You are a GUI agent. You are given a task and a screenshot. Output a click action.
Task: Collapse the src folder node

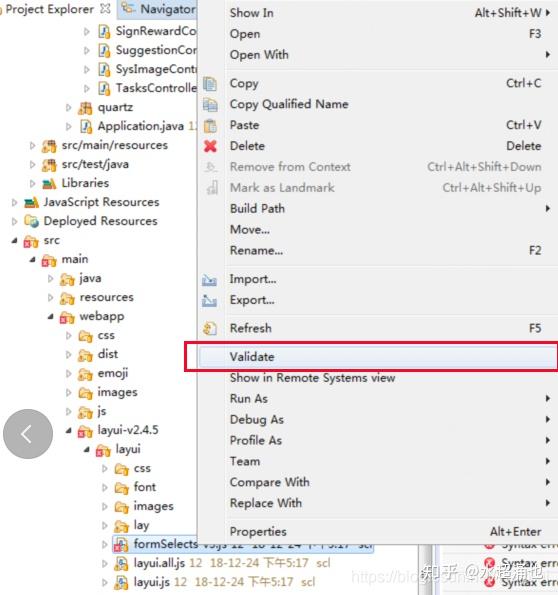[14, 240]
